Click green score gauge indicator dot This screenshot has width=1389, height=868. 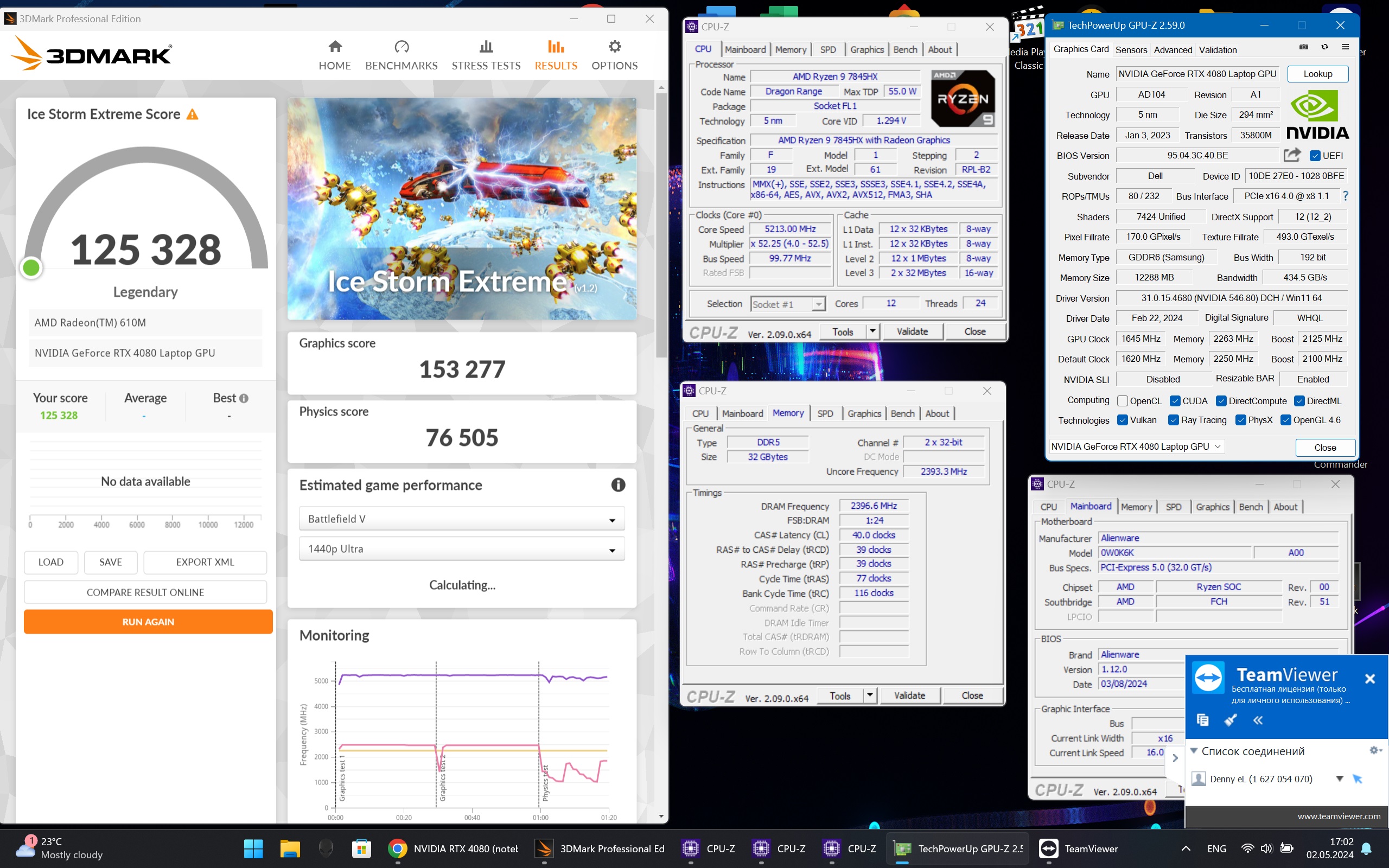click(x=31, y=267)
